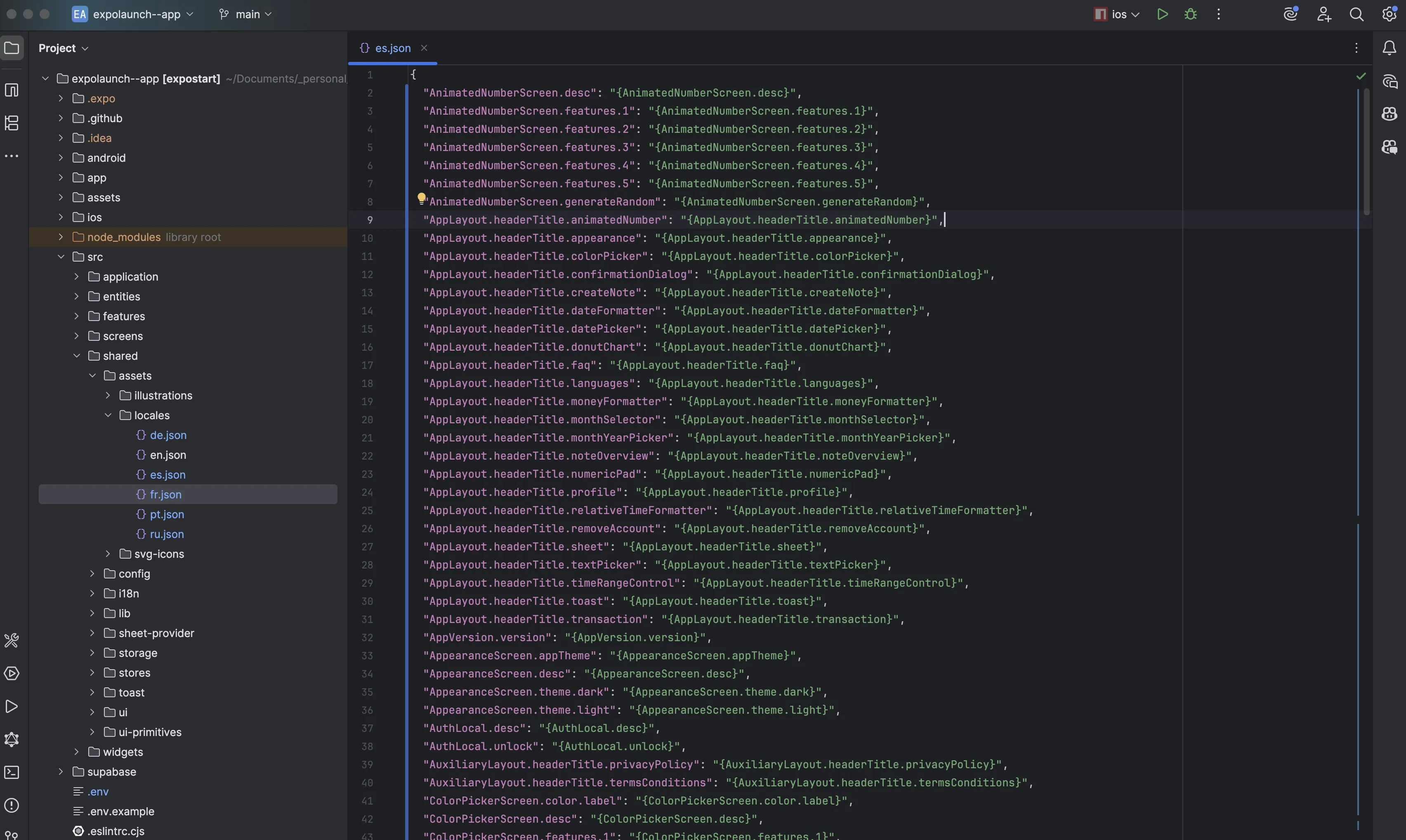Open the Services tool window icon
The width and height of the screenshot is (1406, 840).
point(12,674)
